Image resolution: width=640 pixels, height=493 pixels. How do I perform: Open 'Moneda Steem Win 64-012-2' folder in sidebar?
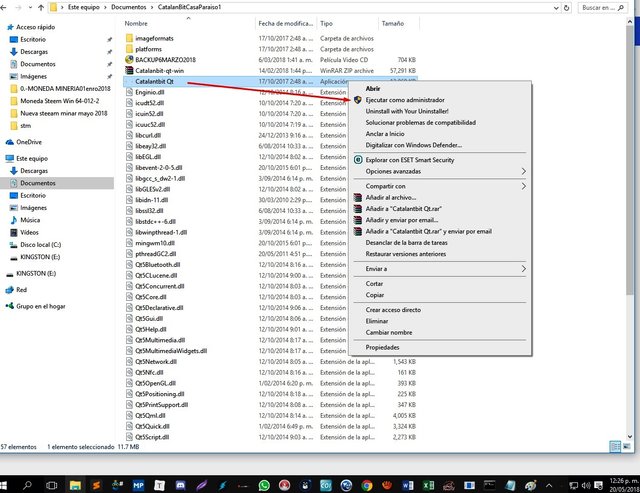[60, 101]
